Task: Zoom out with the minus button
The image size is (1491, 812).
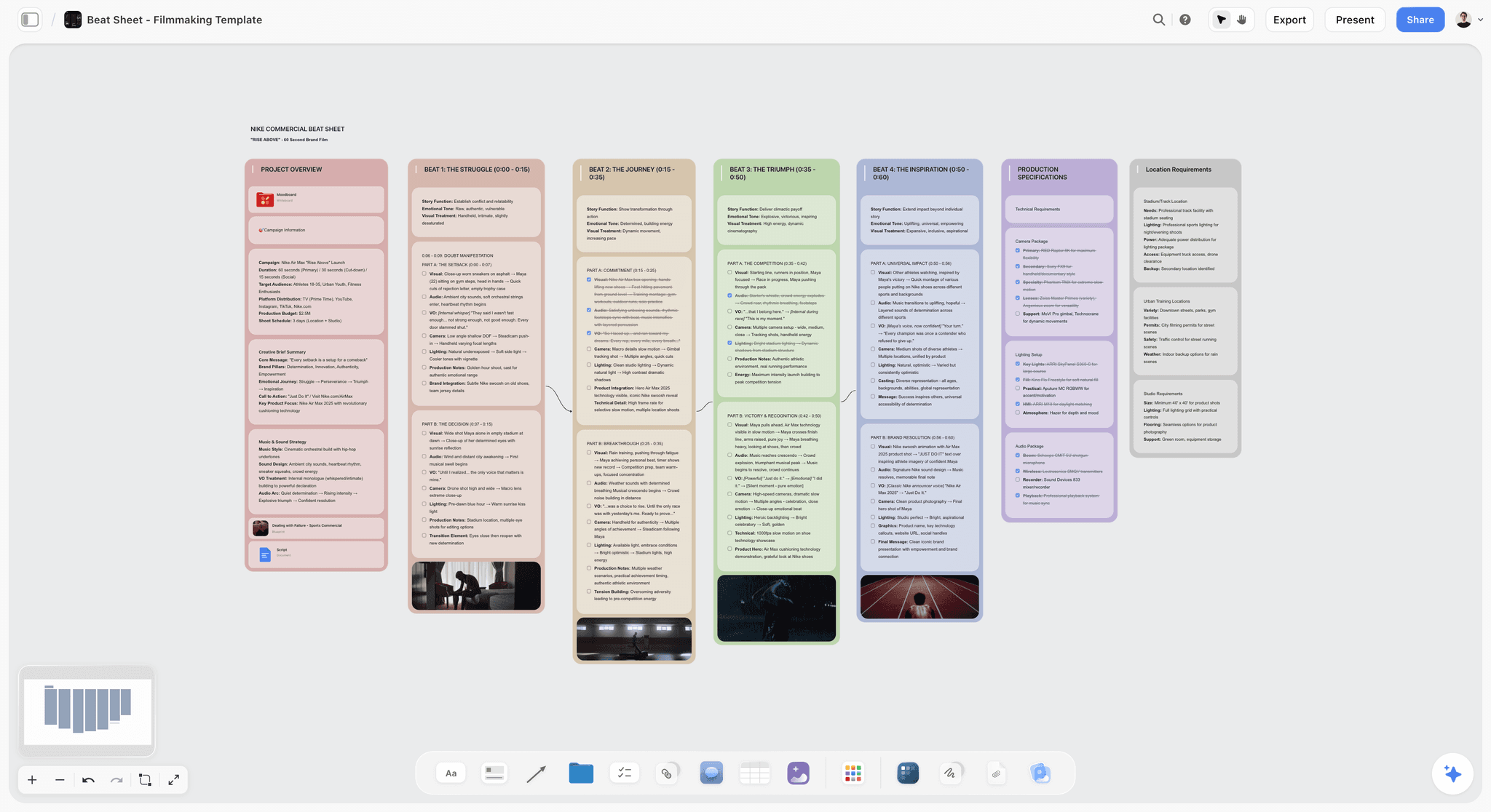Action: [x=60, y=780]
